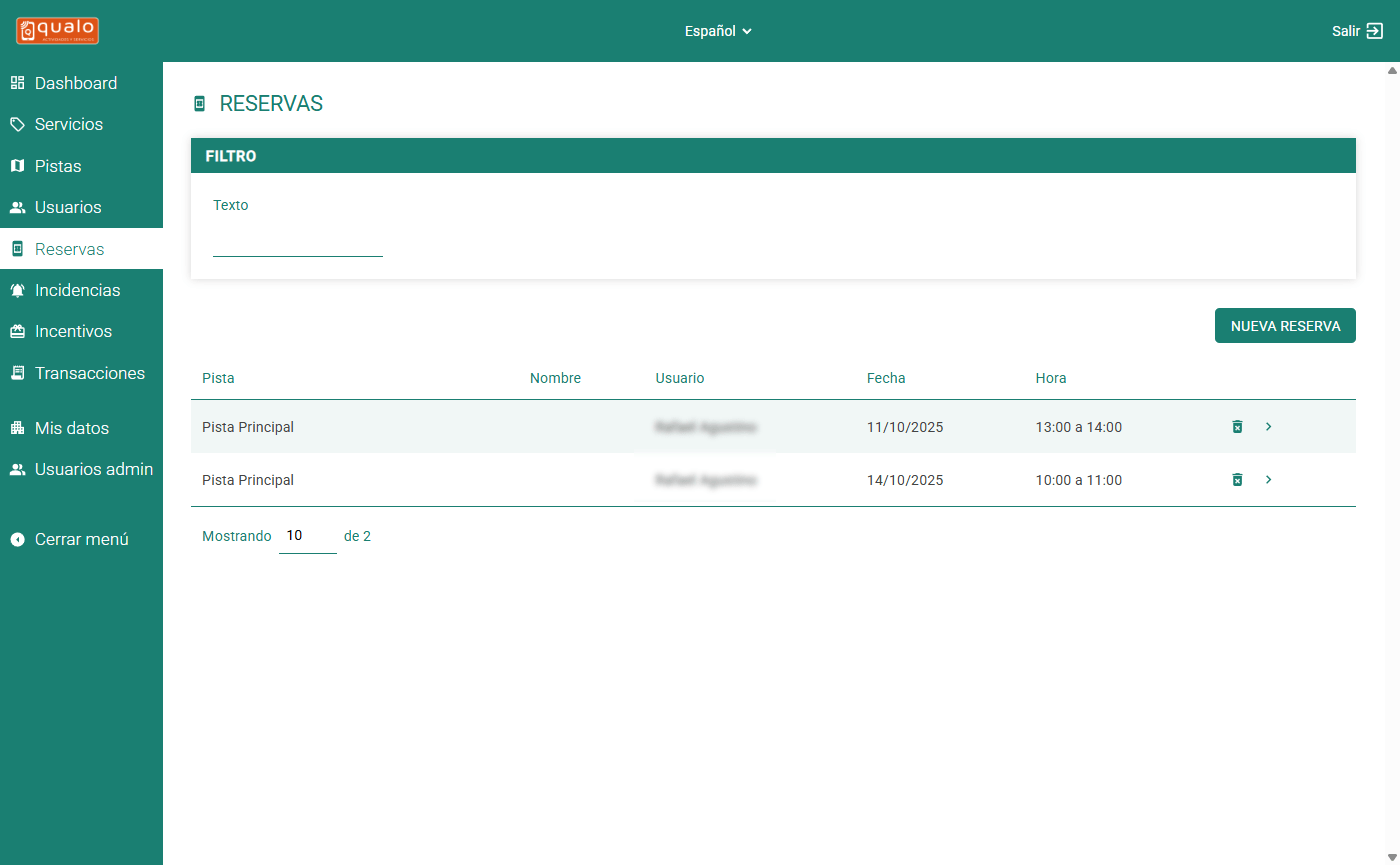This screenshot has height=865, width=1400.
Task: Click the Mostrando rows count field
Action: coord(307,536)
